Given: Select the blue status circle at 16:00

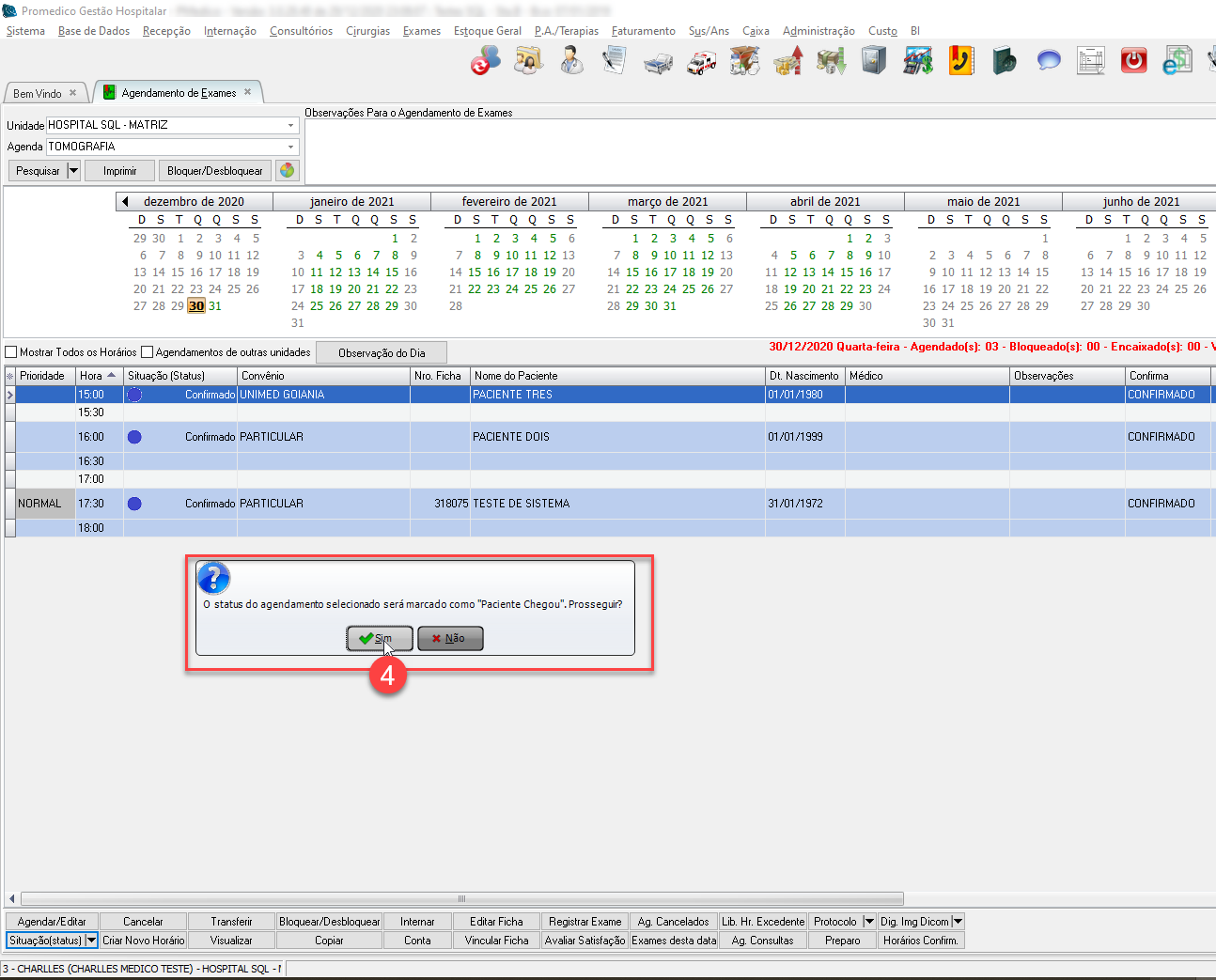Looking at the screenshot, I should click(x=134, y=437).
